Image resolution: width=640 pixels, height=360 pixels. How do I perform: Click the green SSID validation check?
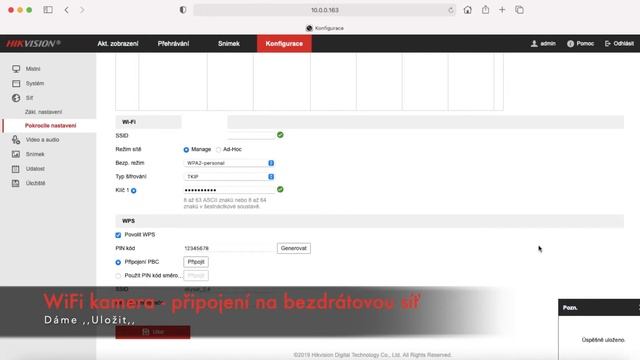(x=280, y=135)
